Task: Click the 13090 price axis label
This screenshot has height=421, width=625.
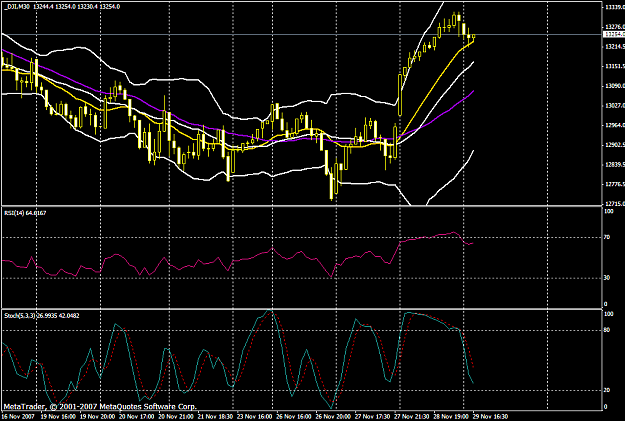Action: click(614, 86)
